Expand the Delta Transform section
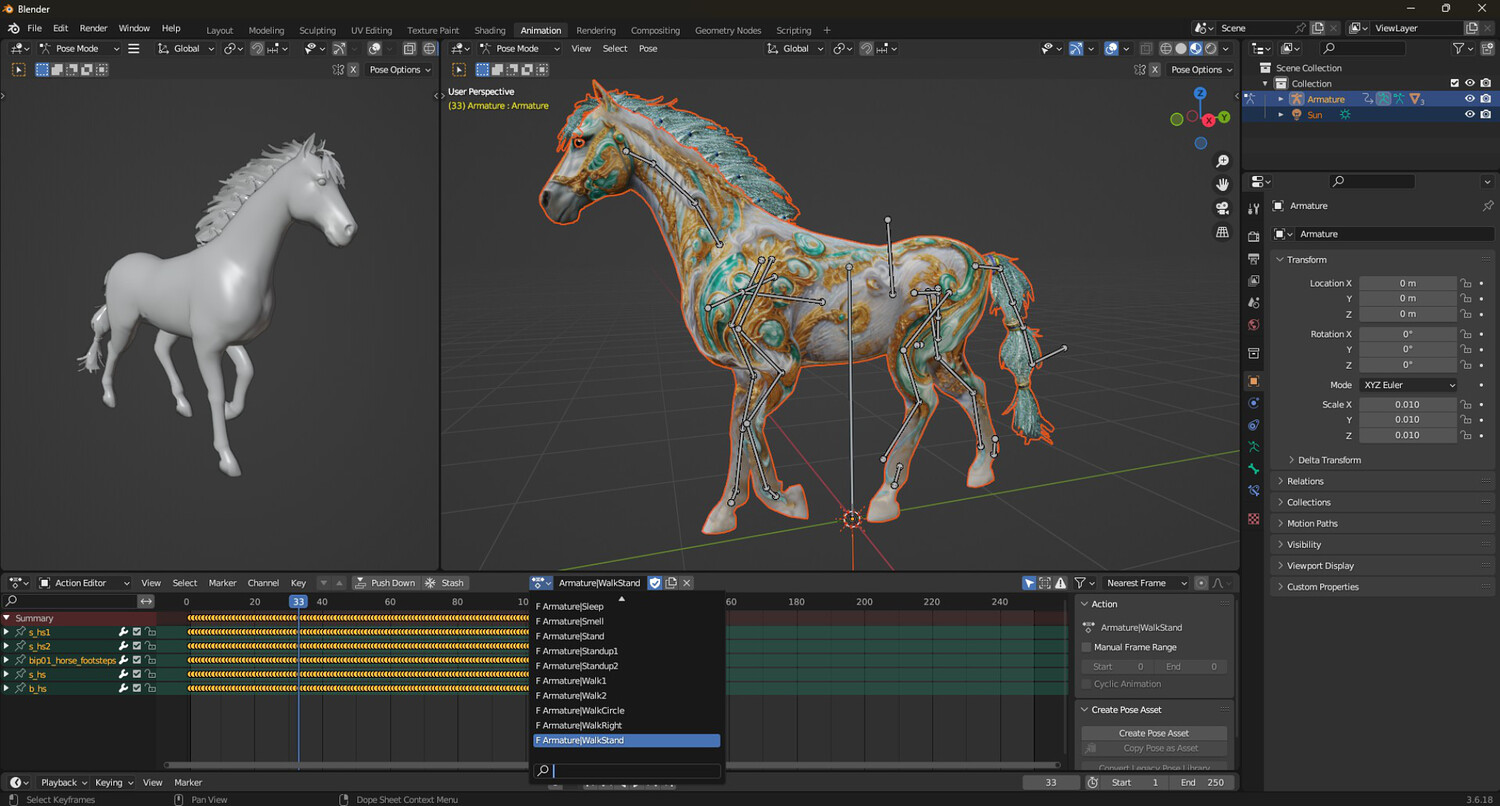The image size is (1500, 806). click(x=1328, y=460)
